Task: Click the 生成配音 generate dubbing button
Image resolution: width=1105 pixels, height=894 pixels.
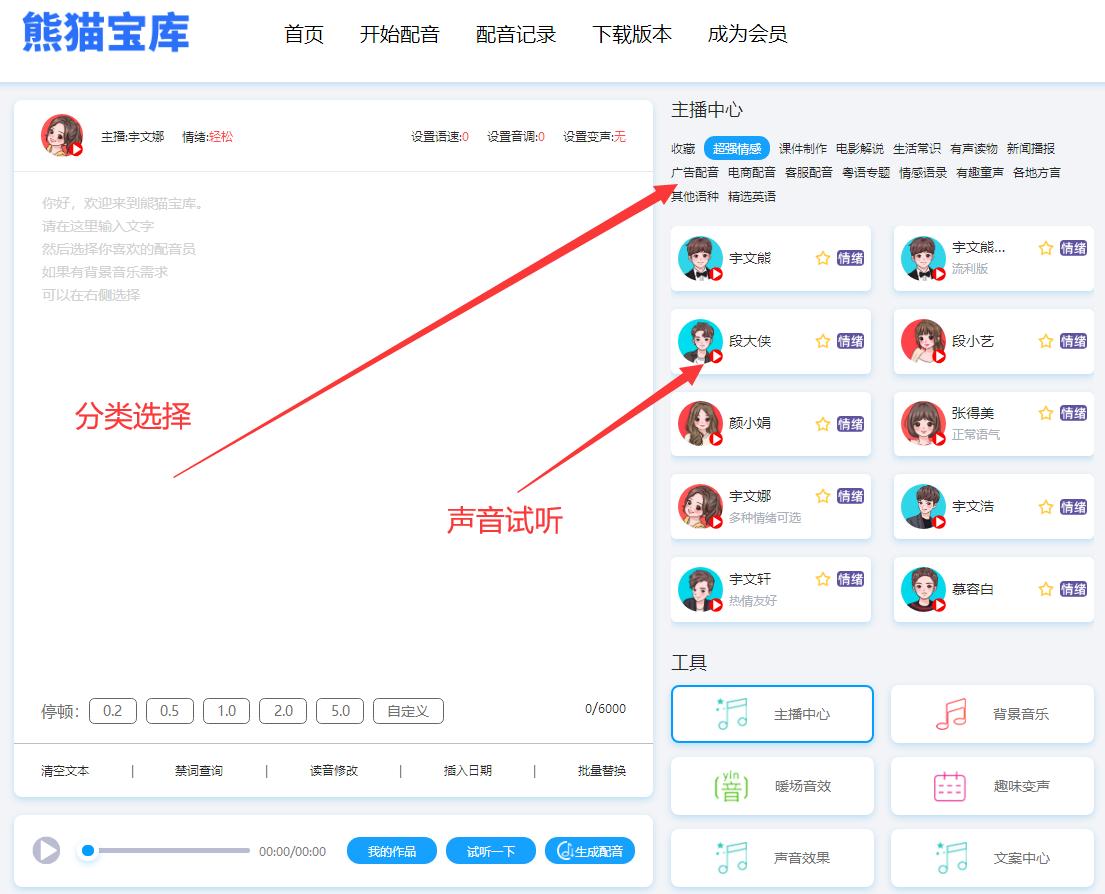Action: [591, 851]
